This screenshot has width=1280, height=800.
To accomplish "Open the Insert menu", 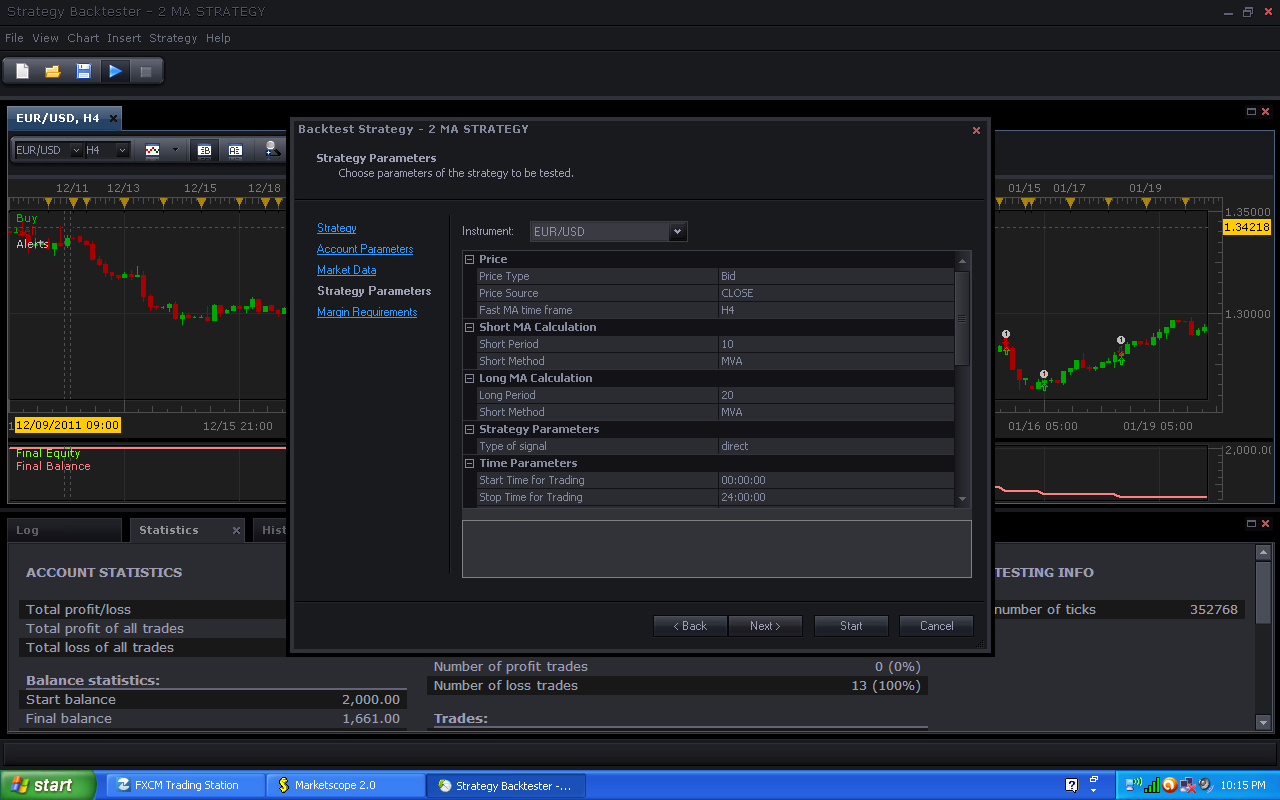I will pos(124,38).
